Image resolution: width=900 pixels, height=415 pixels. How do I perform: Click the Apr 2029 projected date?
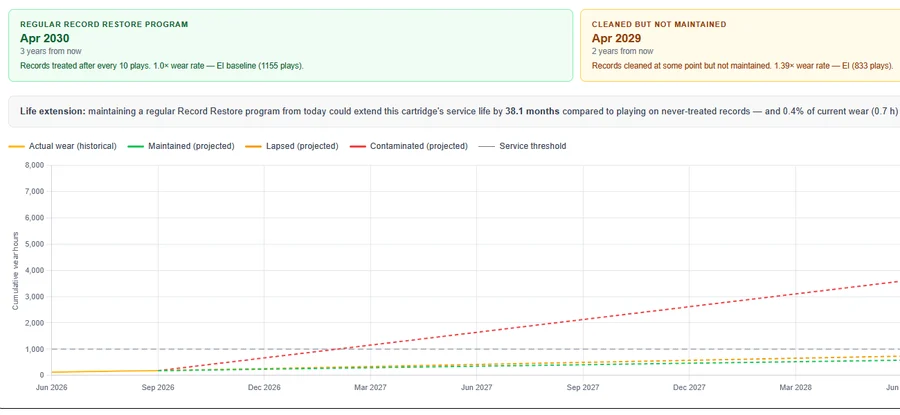point(616,38)
